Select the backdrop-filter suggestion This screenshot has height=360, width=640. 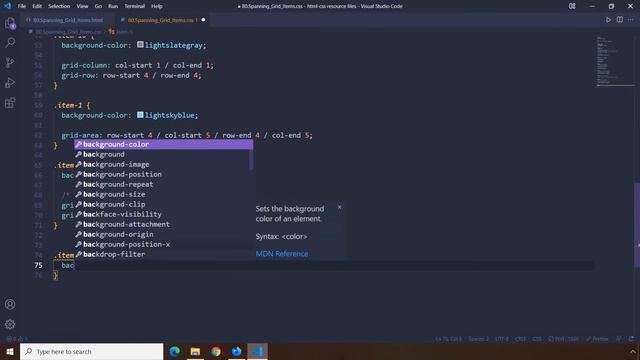[163, 254]
